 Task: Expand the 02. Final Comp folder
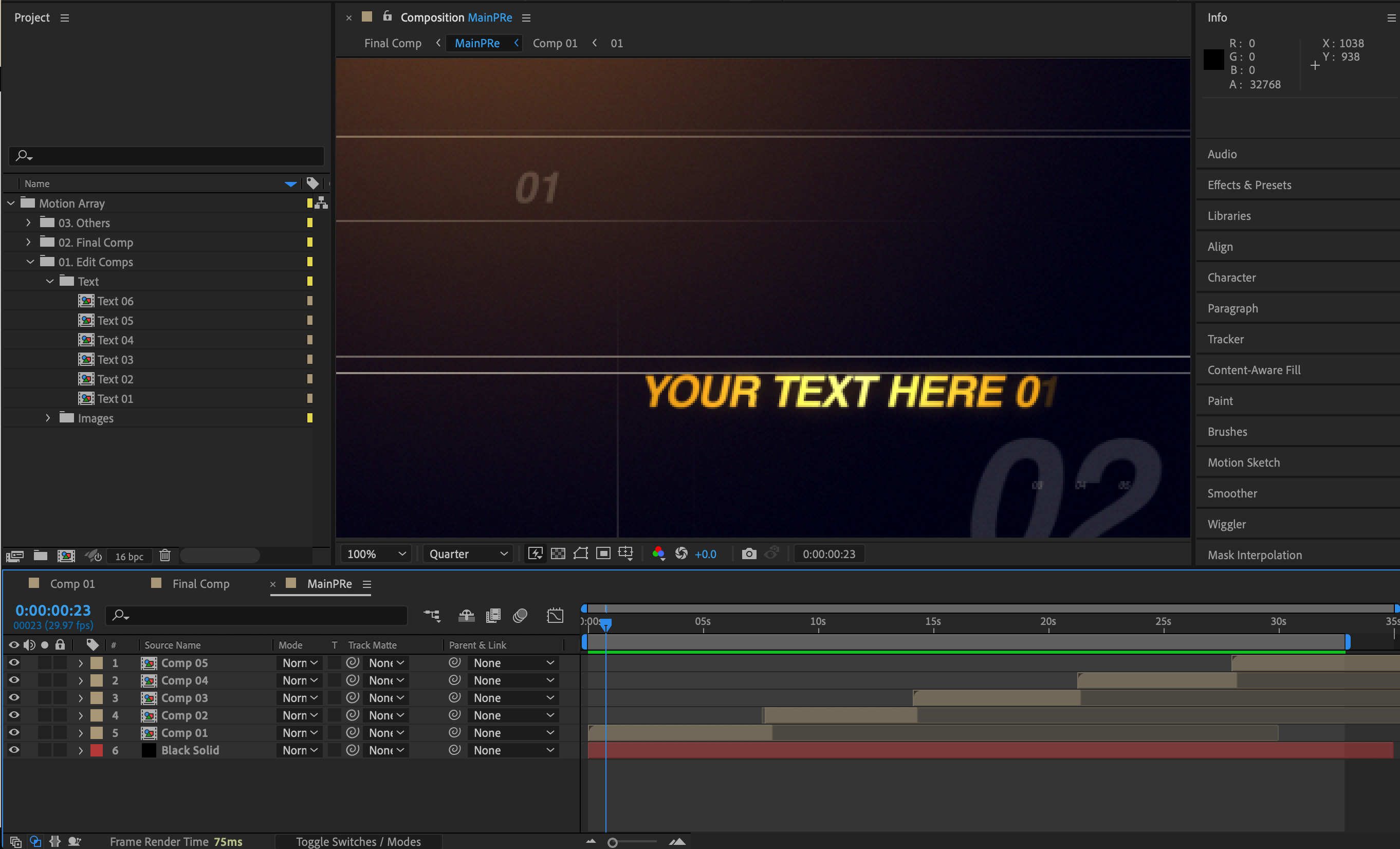[28, 242]
